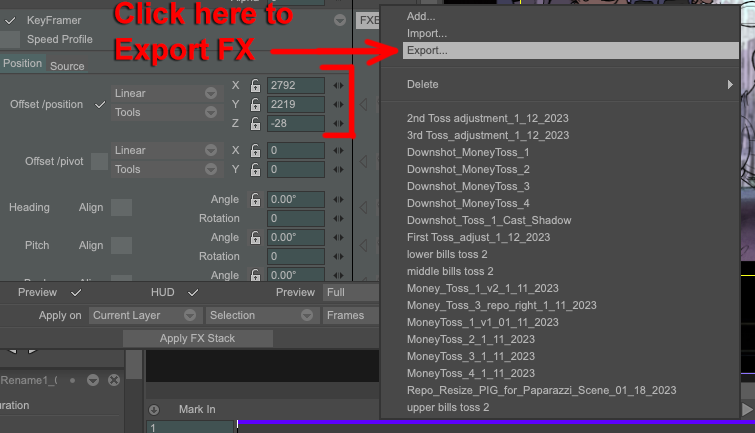This screenshot has height=433, width=755.
Task: Toggle the lock icon for Offset pivot X
Action: (x=255, y=150)
